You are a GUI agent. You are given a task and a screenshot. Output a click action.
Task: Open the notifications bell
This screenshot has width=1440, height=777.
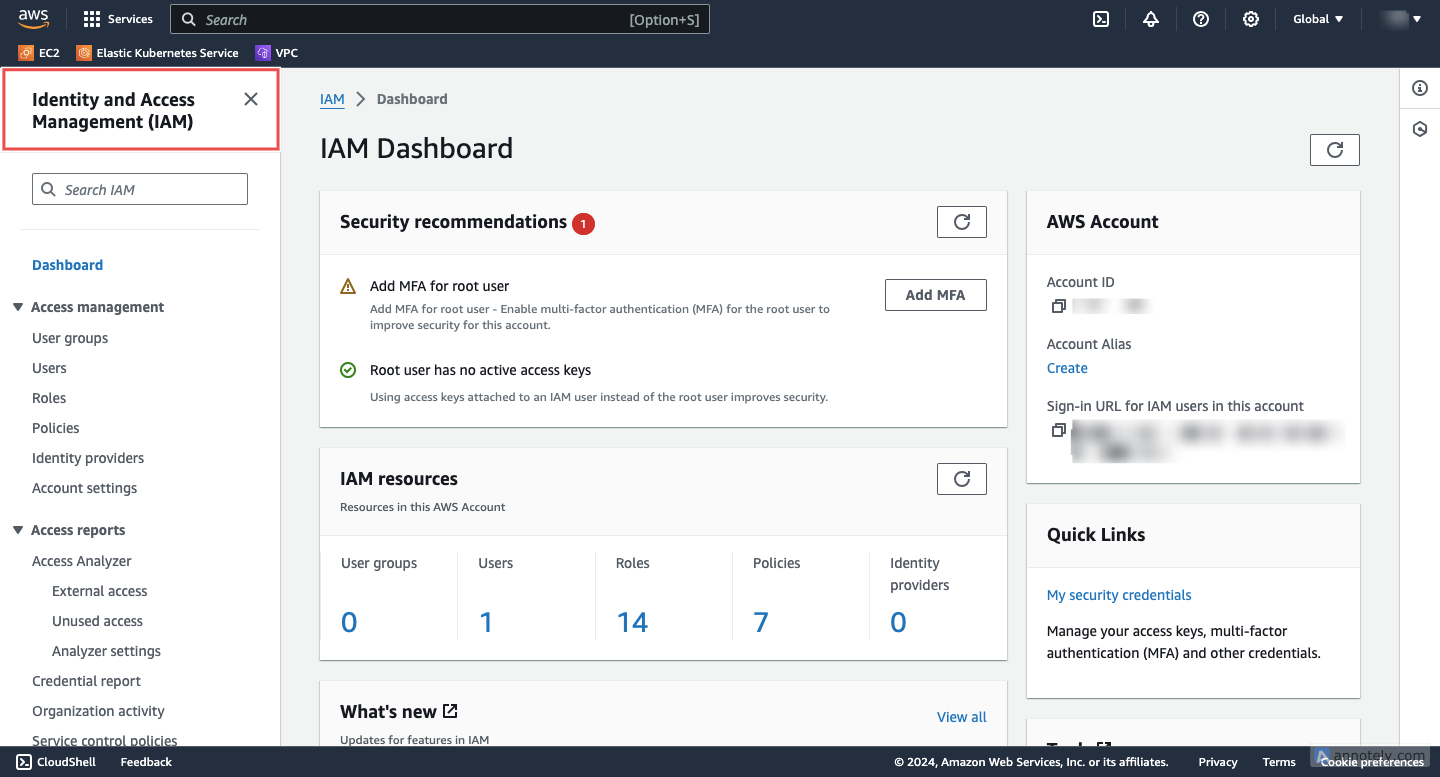(x=1151, y=19)
